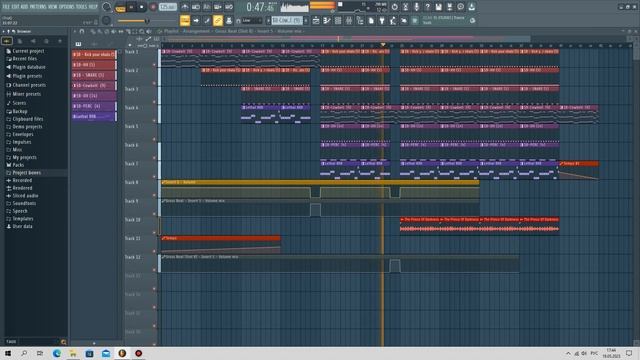Click the view playlist icon
This screenshot has height=360, width=640.
316,20
